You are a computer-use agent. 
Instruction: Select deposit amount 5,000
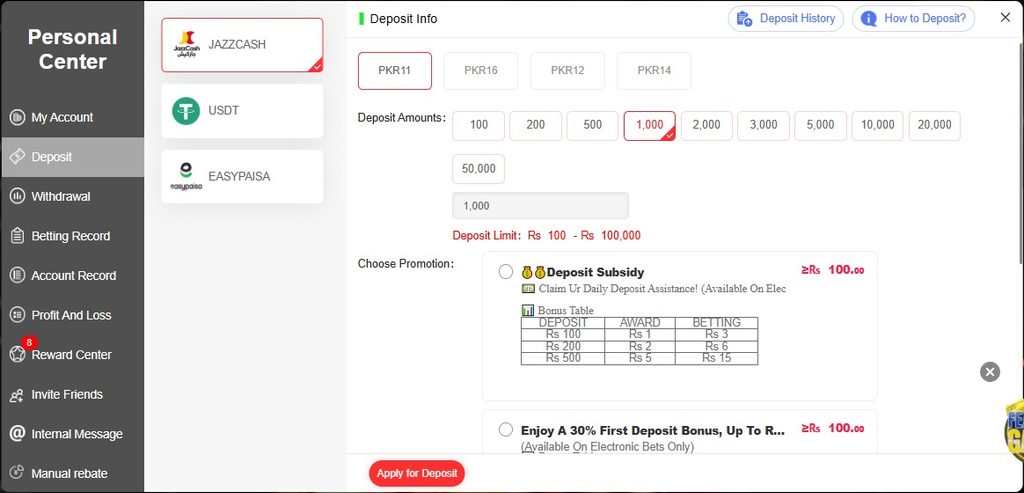pyautogui.click(x=821, y=125)
